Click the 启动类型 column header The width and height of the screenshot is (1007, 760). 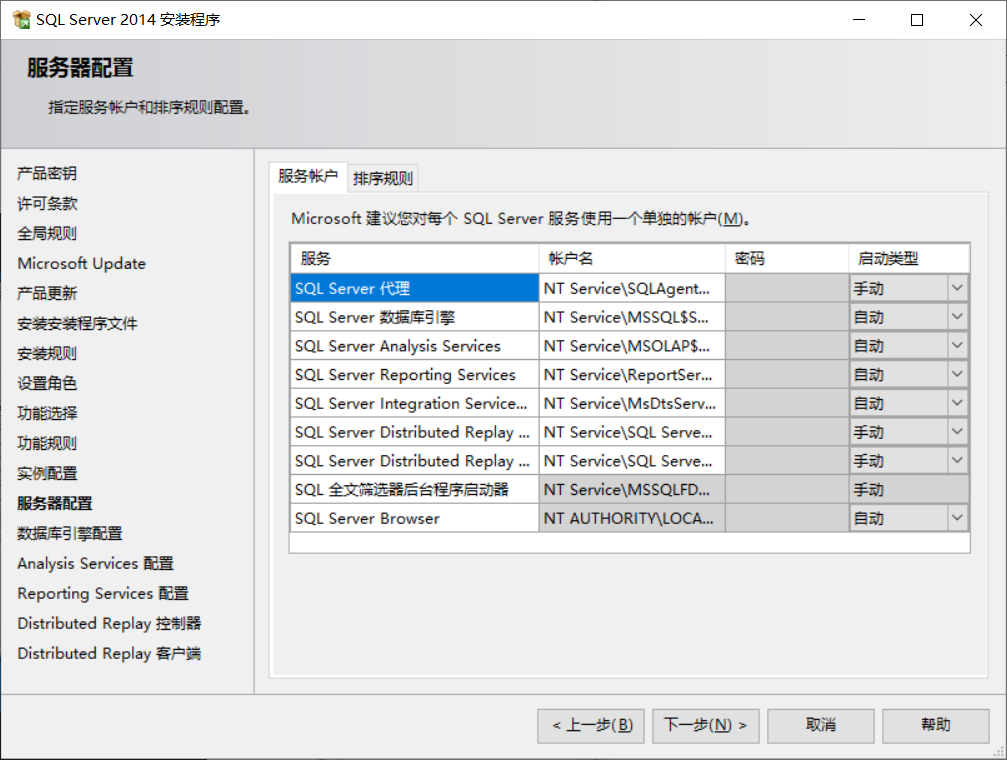coord(909,258)
